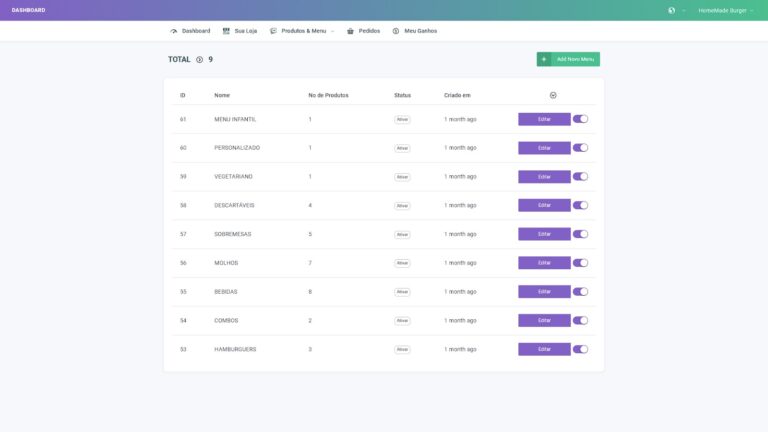768x432 pixels.
Task: Expand the Produtos & Menu dropdown arrow
Action: (x=332, y=31)
